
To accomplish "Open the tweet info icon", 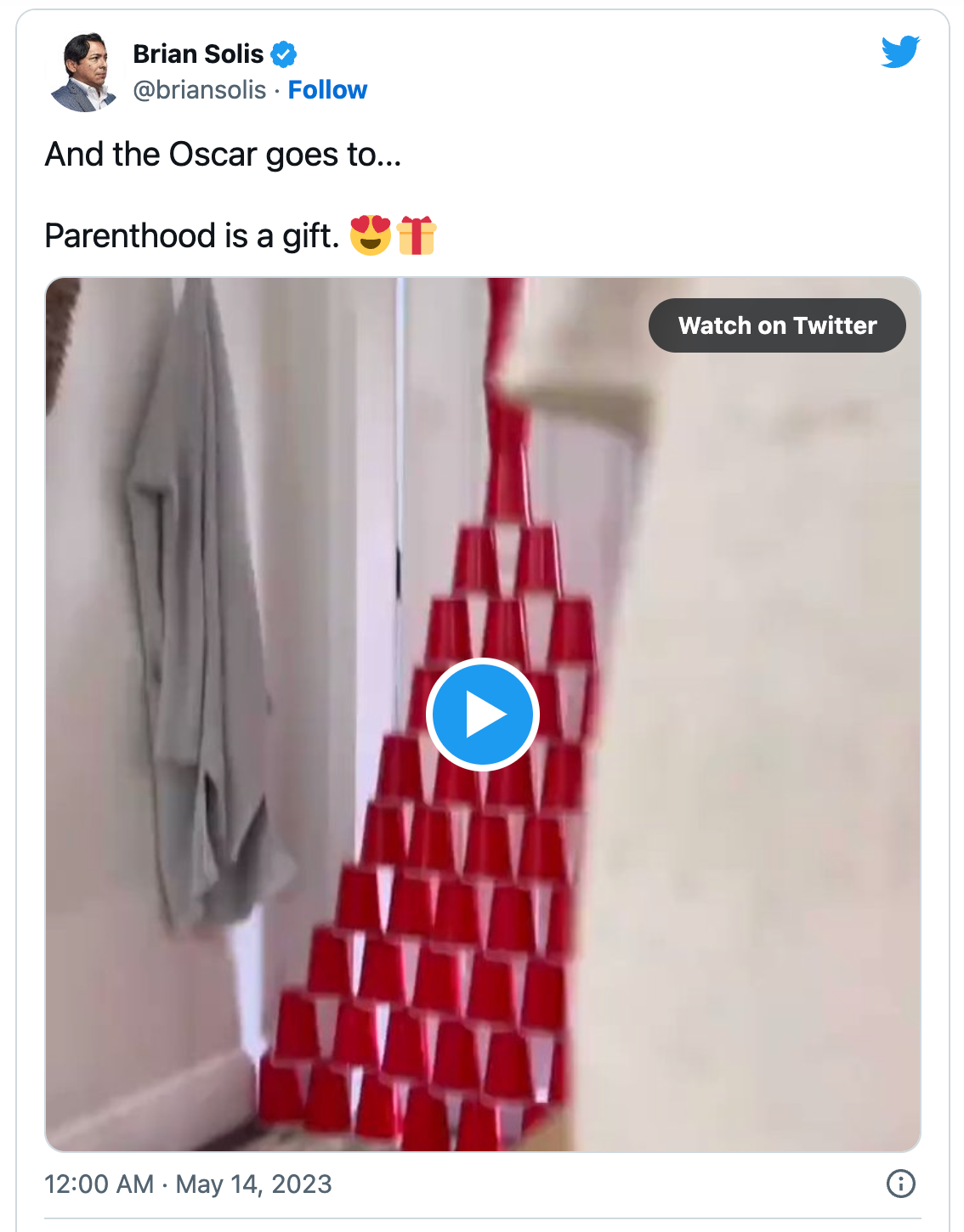I will click(x=900, y=1183).
